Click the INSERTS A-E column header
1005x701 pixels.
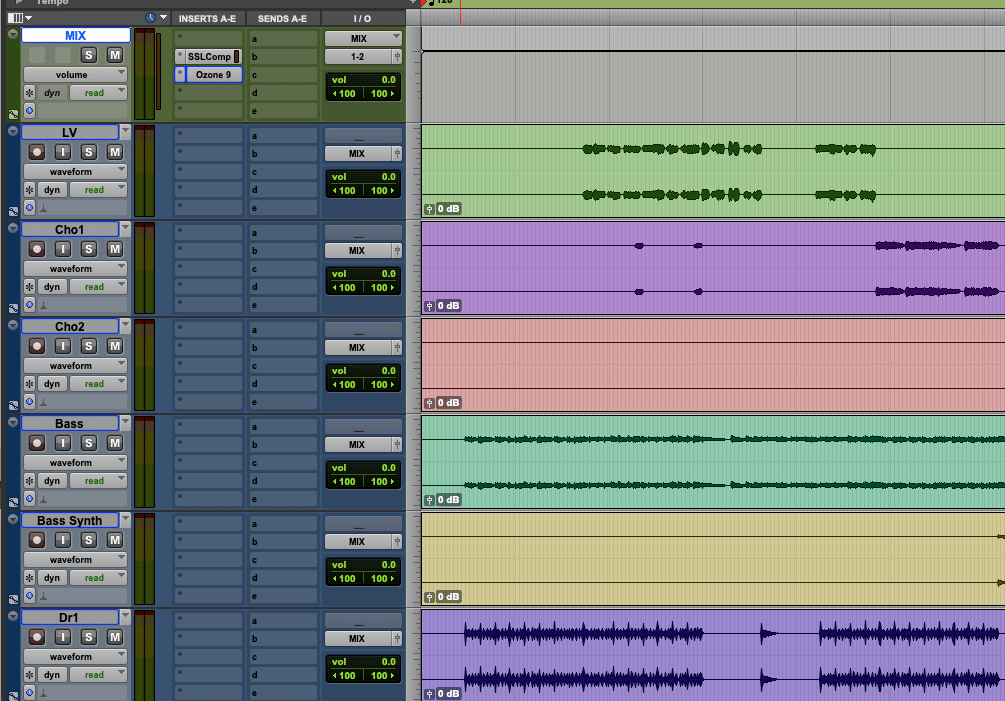click(207, 19)
